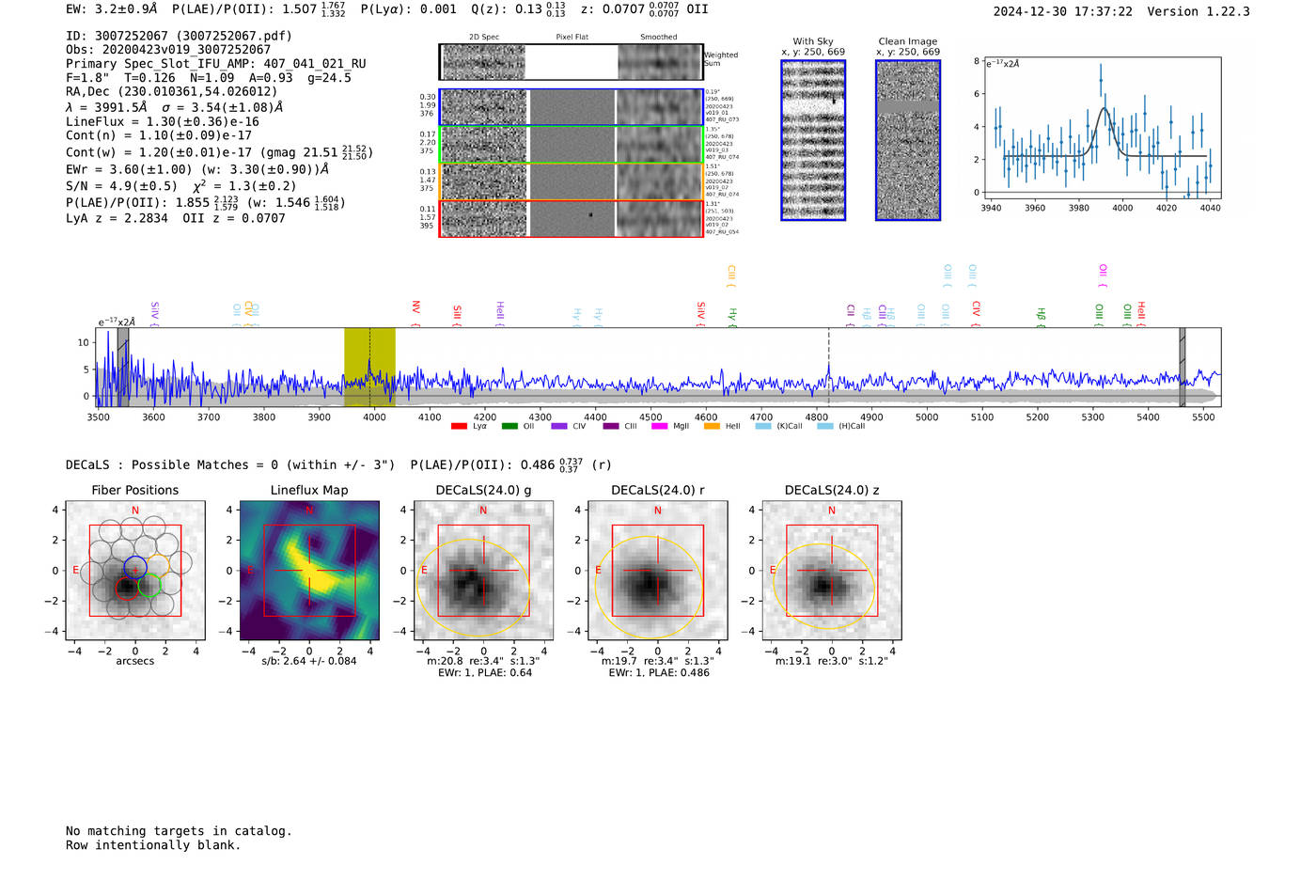Image resolution: width=1316 pixels, height=896 pixels.
Task: Click the green Hβ line label above spectrum
Action: click(1041, 316)
